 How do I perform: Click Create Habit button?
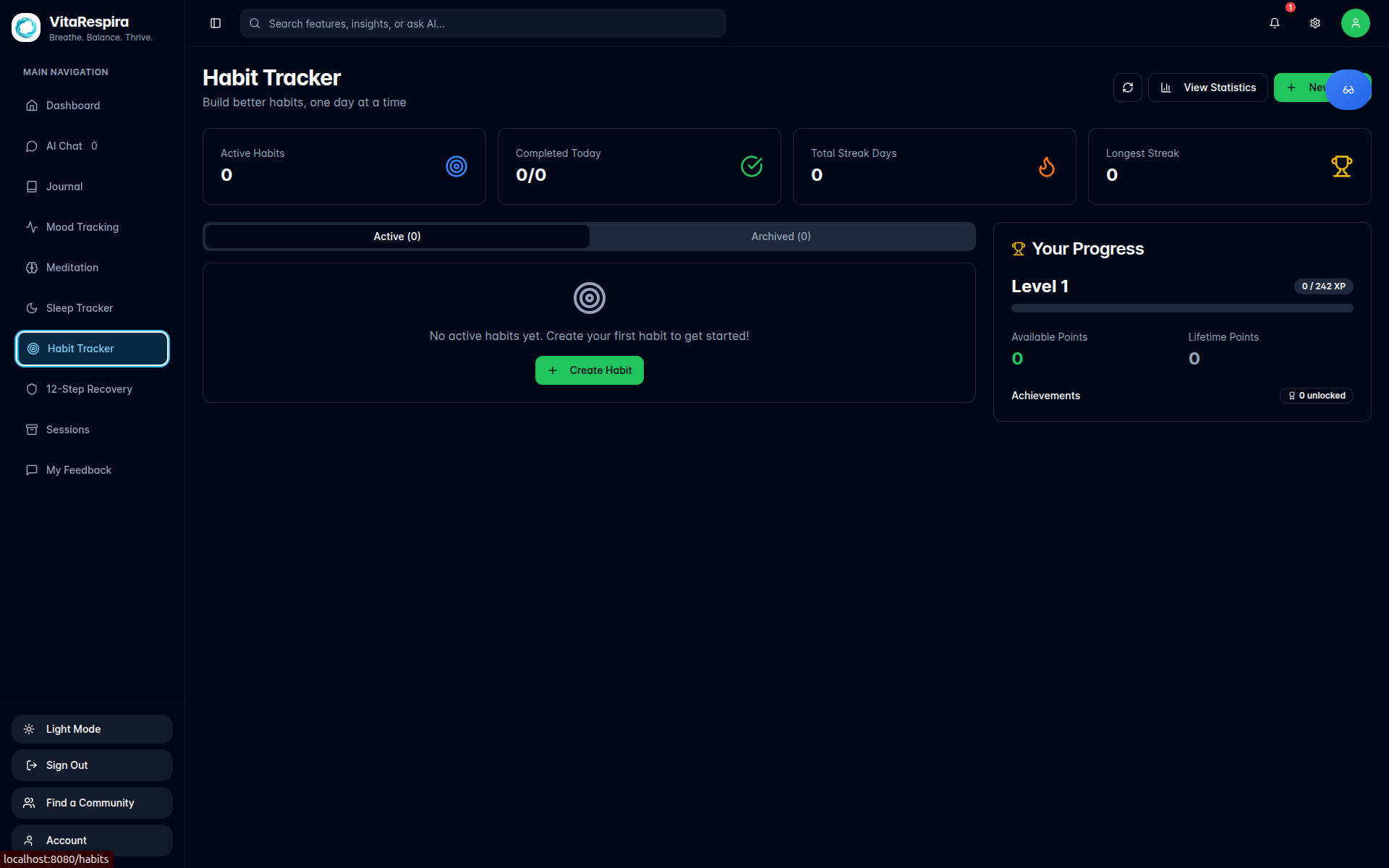[589, 370]
